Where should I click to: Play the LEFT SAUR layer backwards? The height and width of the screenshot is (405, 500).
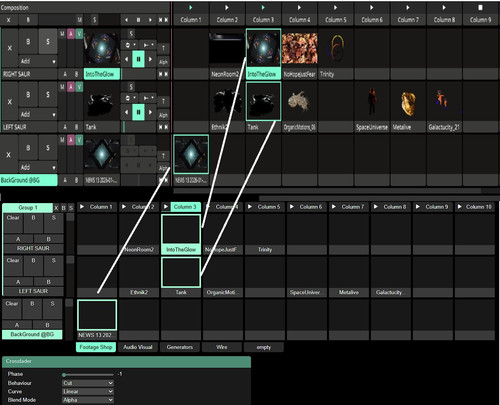(126, 112)
